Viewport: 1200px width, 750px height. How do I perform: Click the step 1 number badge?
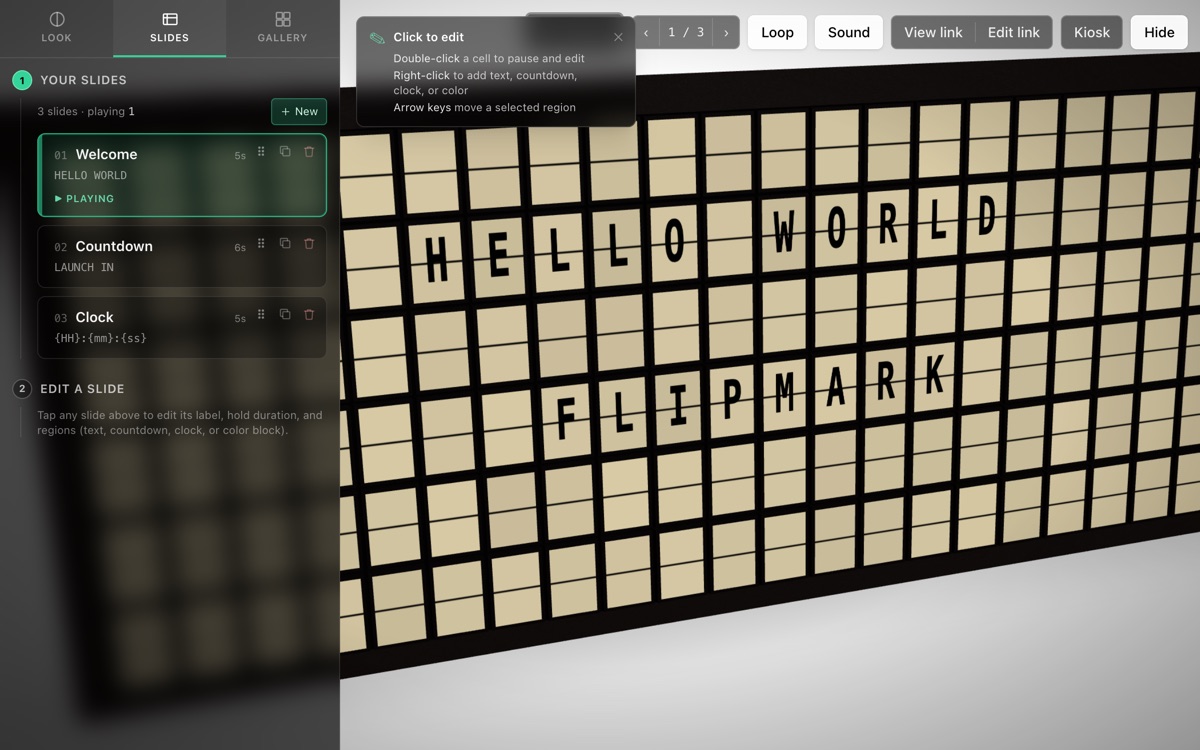tap(22, 80)
